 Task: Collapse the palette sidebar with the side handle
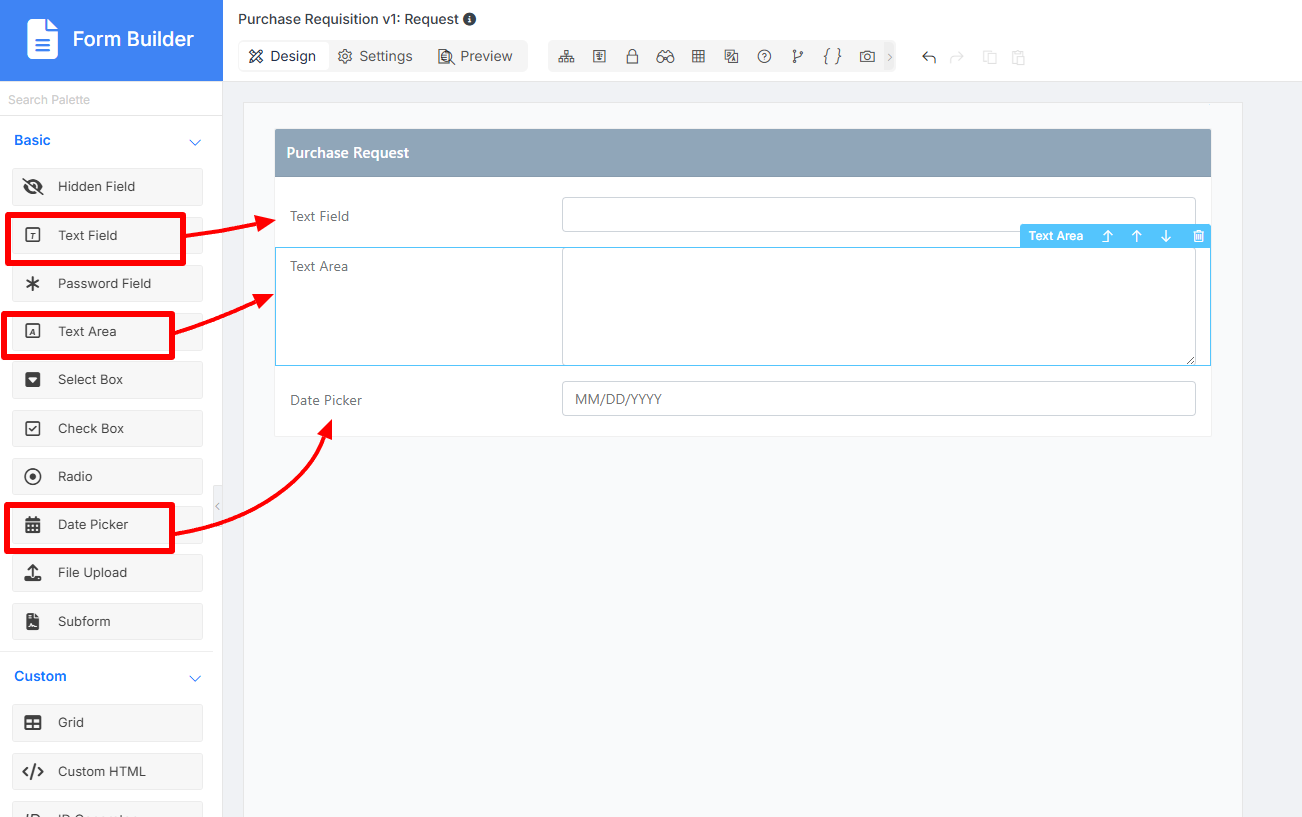point(217,506)
